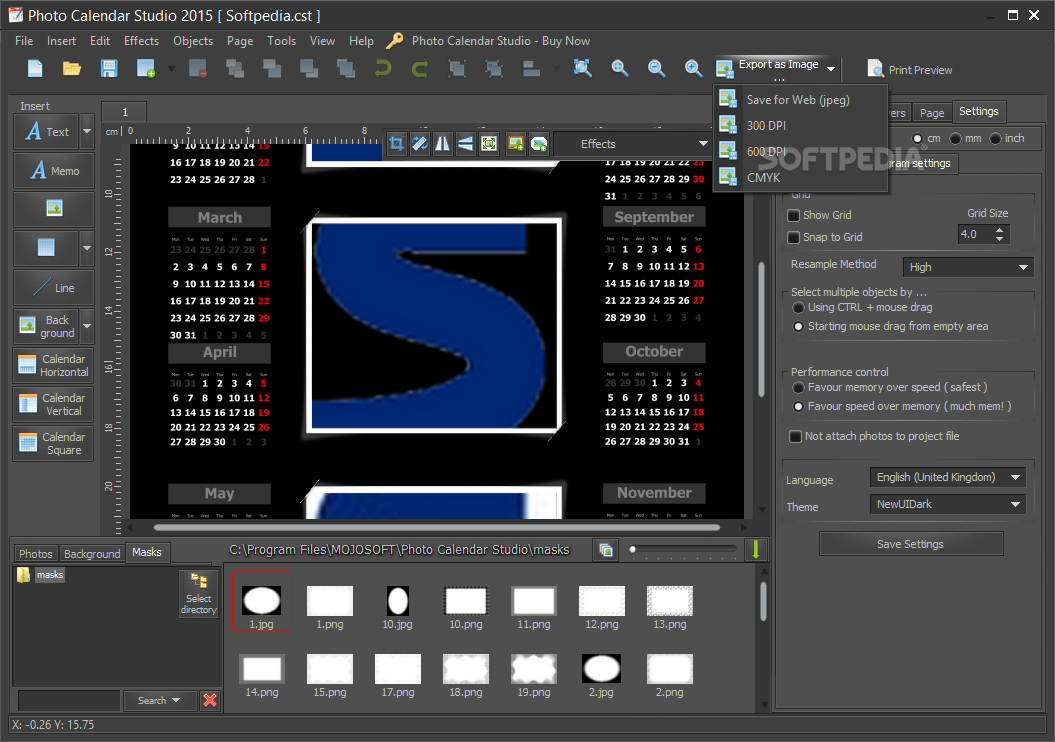Crop the selected photo
The height and width of the screenshot is (742, 1055).
point(396,143)
